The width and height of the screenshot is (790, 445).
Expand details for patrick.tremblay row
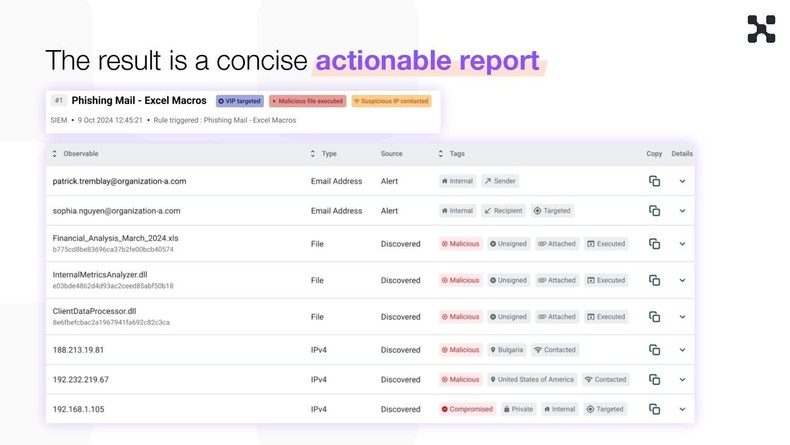[x=682, y=181]
